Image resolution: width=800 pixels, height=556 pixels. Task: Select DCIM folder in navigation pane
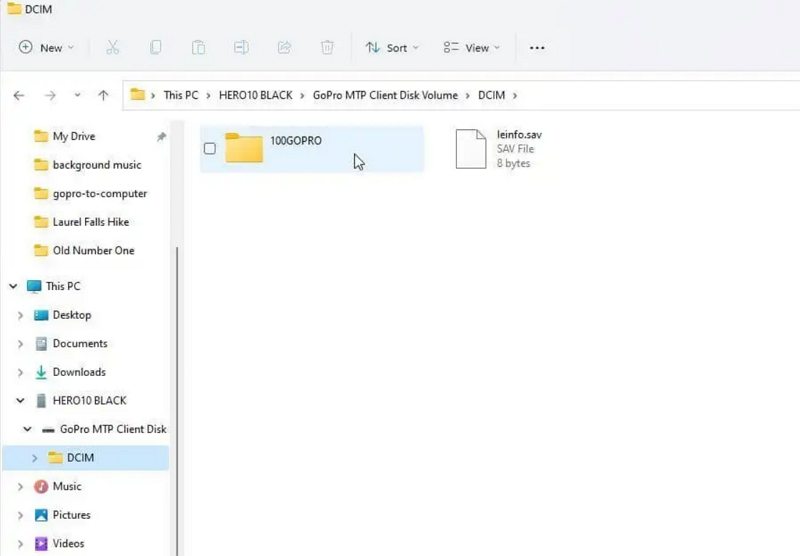pyautogui.click(x=80, y=458)
